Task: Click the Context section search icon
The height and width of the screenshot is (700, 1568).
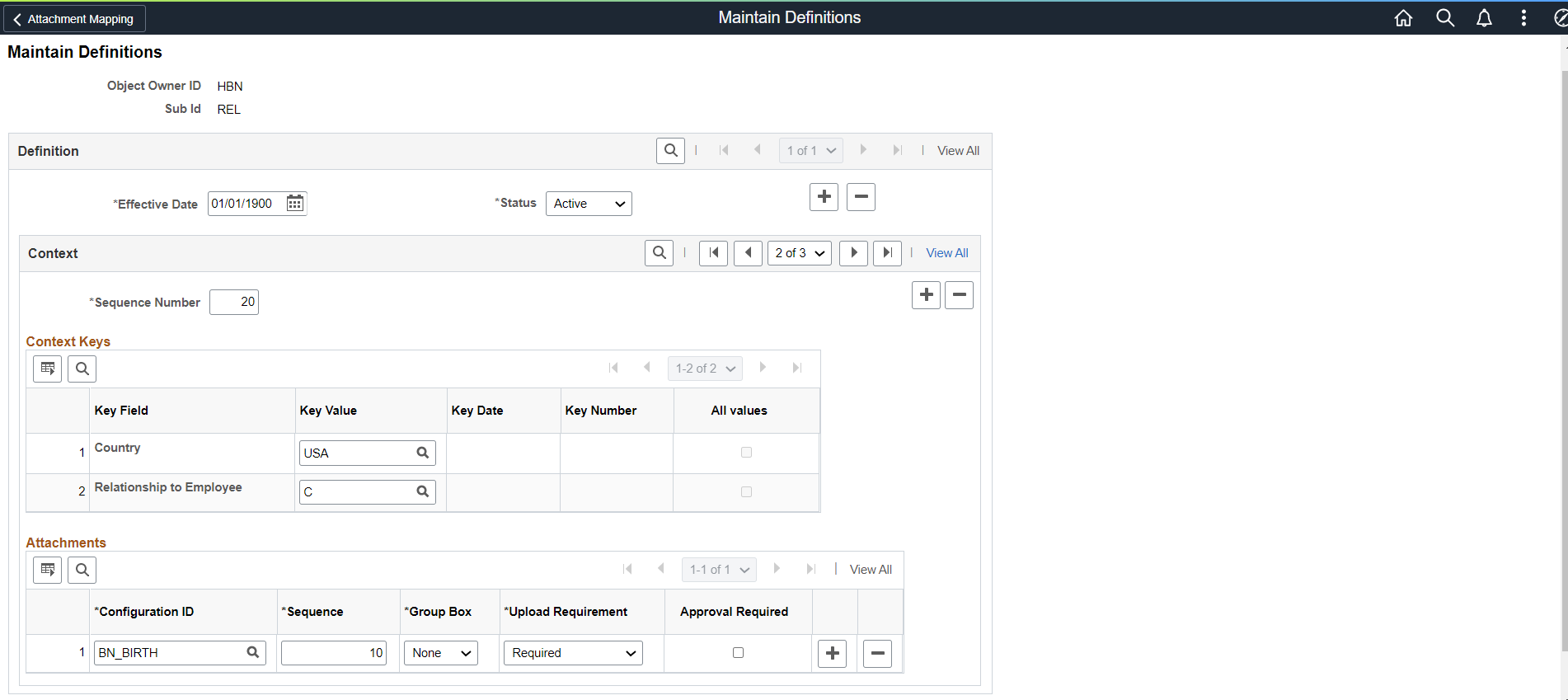Action: pyautogui.click(x=659, y=253)
